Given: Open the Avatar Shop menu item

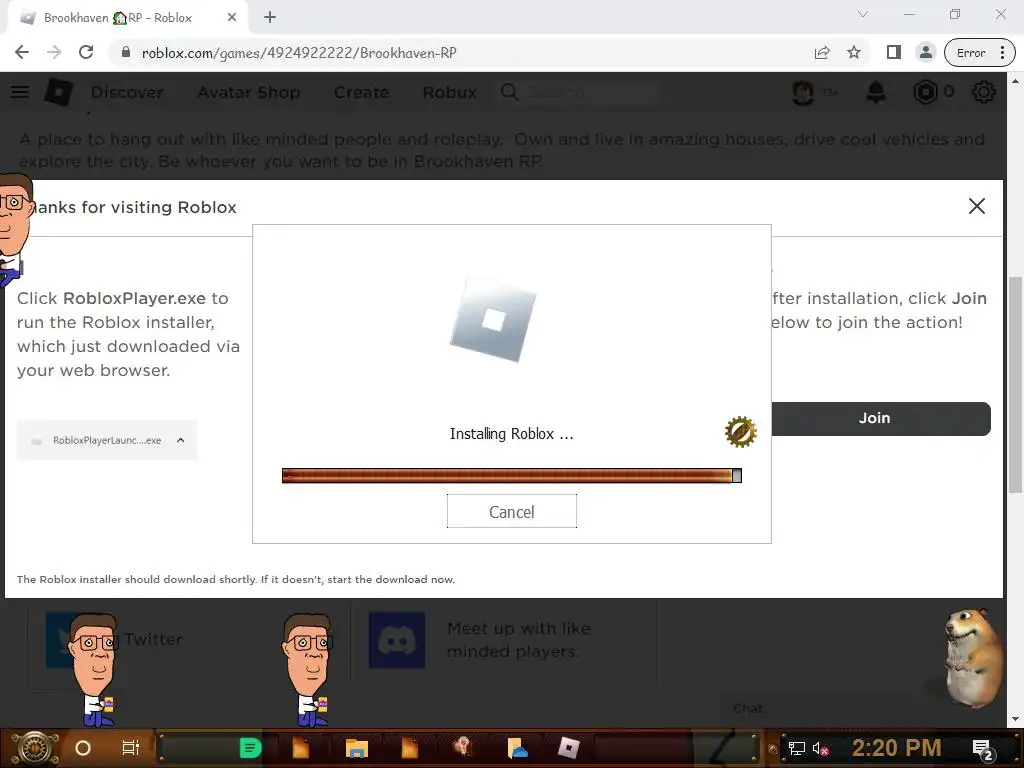Looking at the screenshot, I should (x=249, y=93).
